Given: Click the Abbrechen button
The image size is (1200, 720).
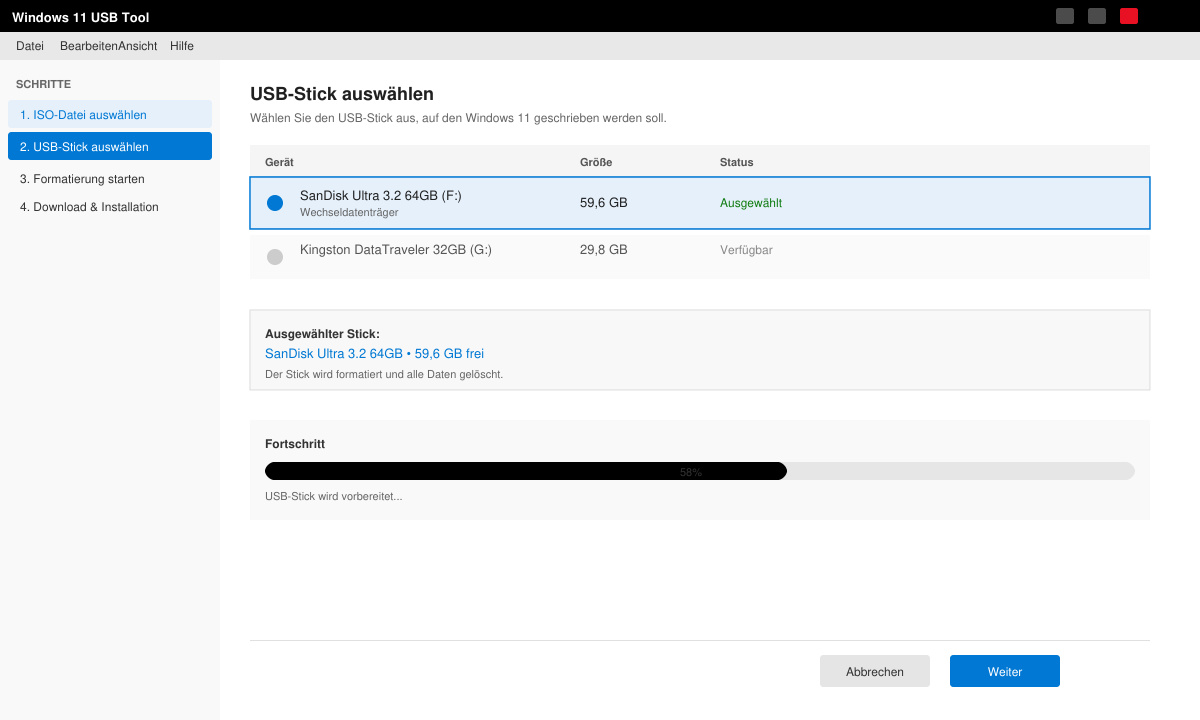Looking at the screenshot, I should point(875,672).
